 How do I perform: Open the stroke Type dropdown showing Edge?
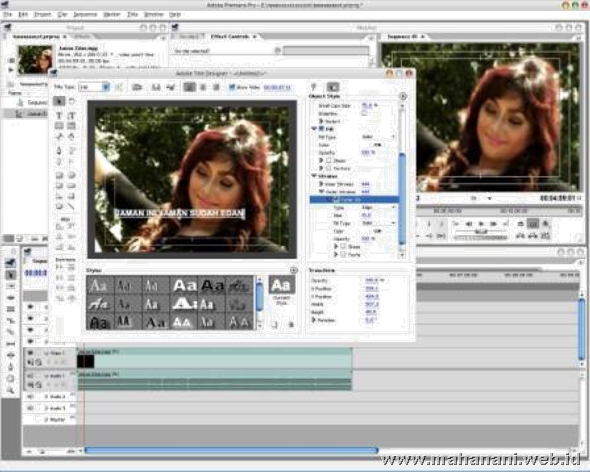(378, 207)
